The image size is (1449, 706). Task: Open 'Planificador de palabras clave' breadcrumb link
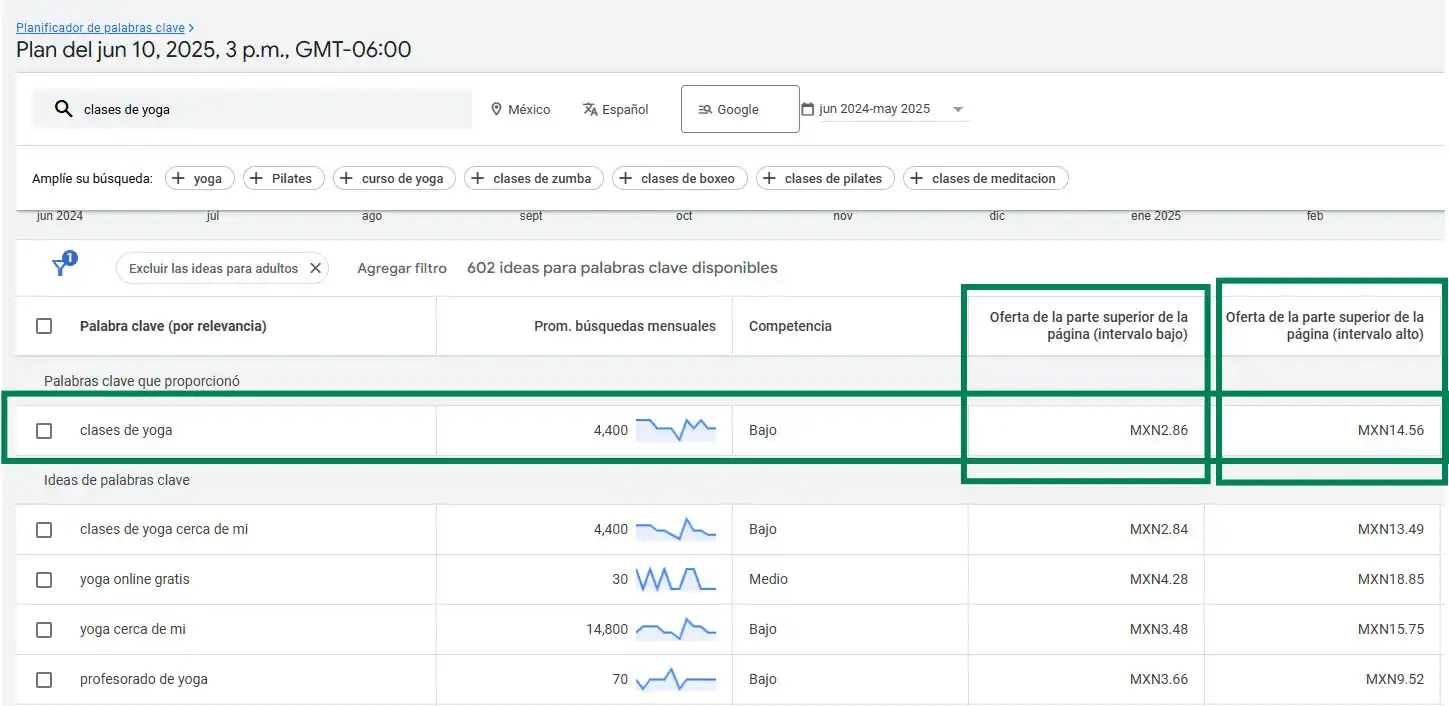(100, 28)
